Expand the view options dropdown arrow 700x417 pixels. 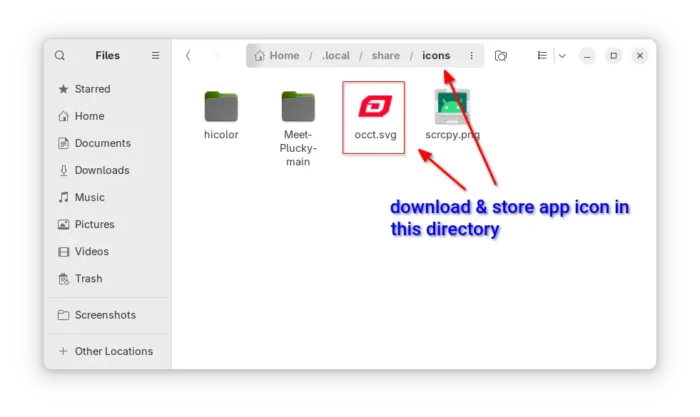tap(561, 56)
